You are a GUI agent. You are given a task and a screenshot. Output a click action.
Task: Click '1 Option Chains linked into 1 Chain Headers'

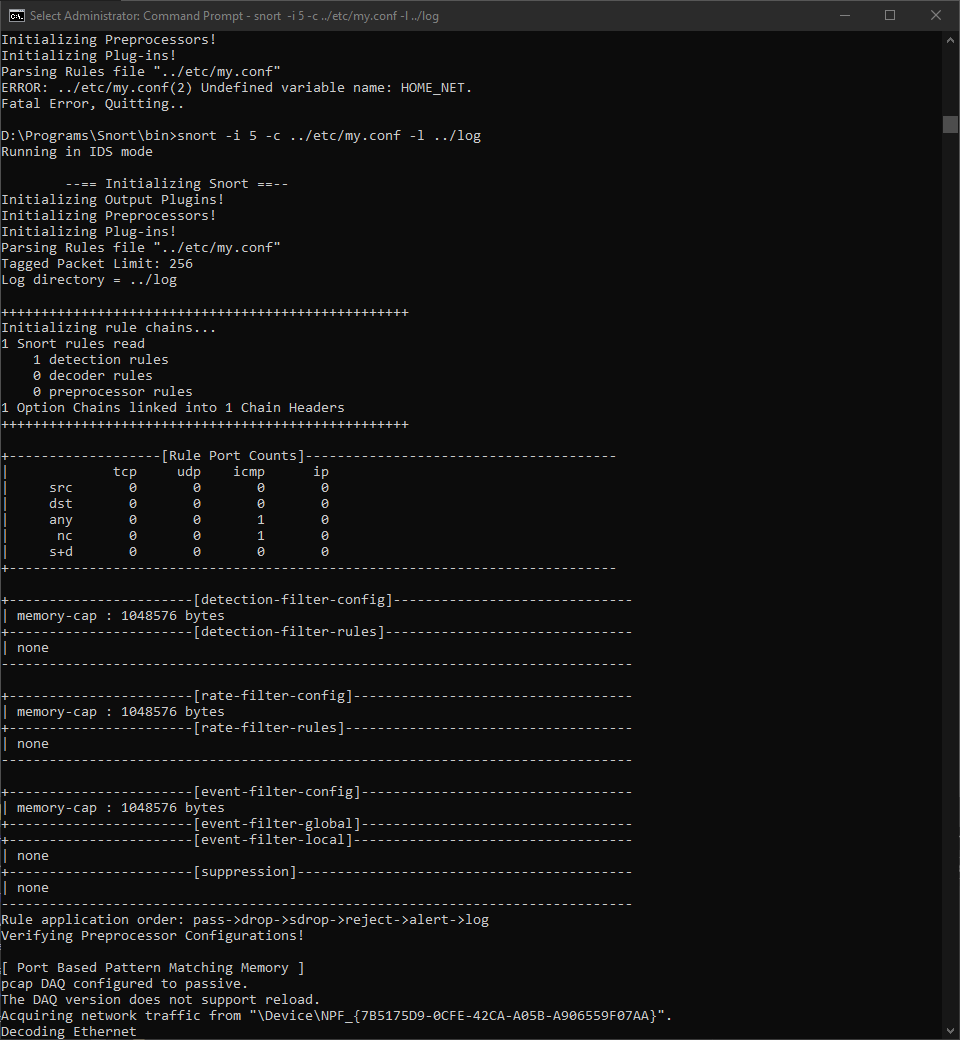point(172,408)
